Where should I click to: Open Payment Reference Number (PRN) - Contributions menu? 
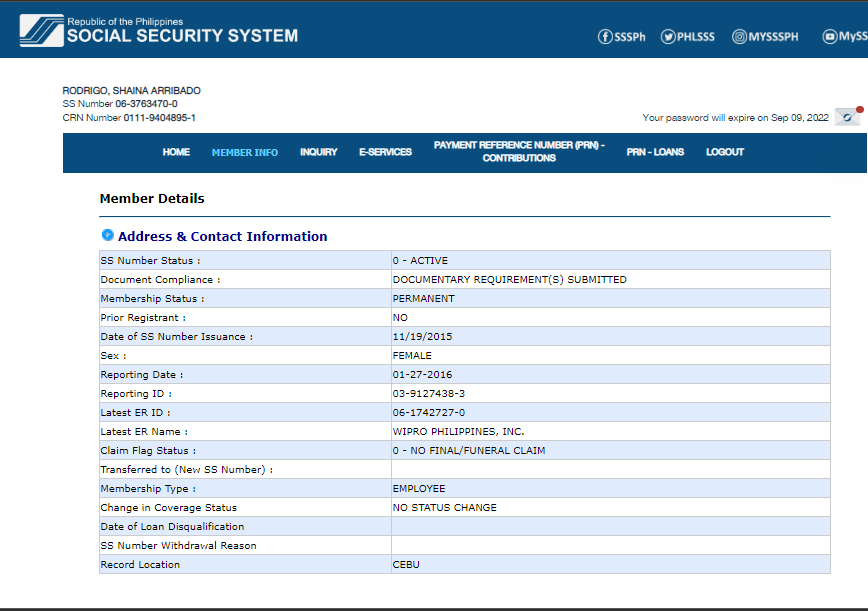(x=519, y=152)
